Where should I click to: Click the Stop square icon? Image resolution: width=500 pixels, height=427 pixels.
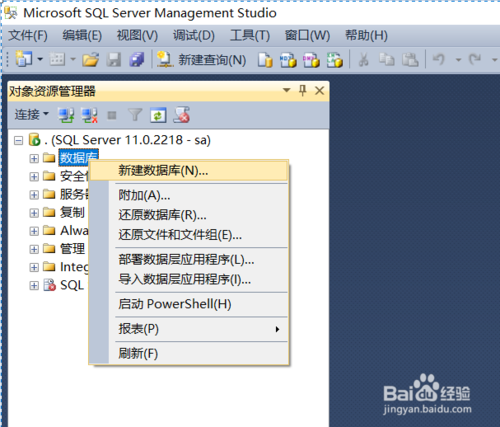[112, 115]
